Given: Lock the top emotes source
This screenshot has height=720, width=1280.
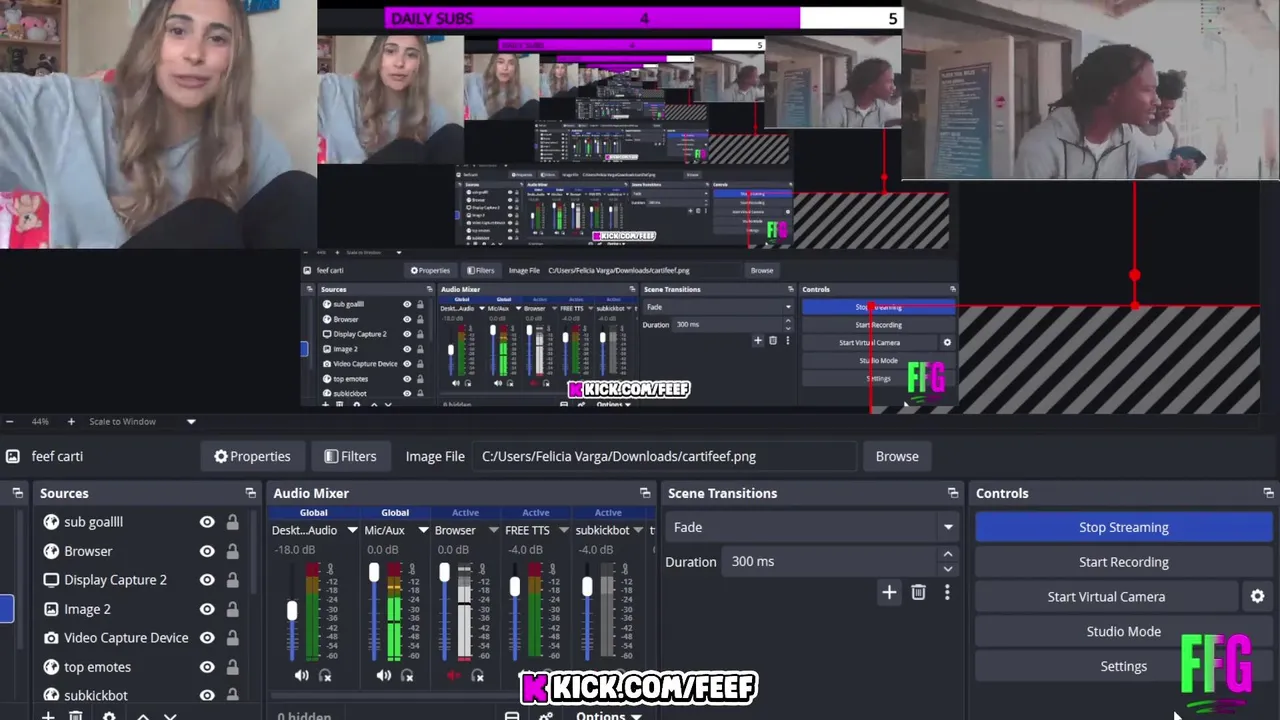Looking at the screenshot, I should click(232, 667).
